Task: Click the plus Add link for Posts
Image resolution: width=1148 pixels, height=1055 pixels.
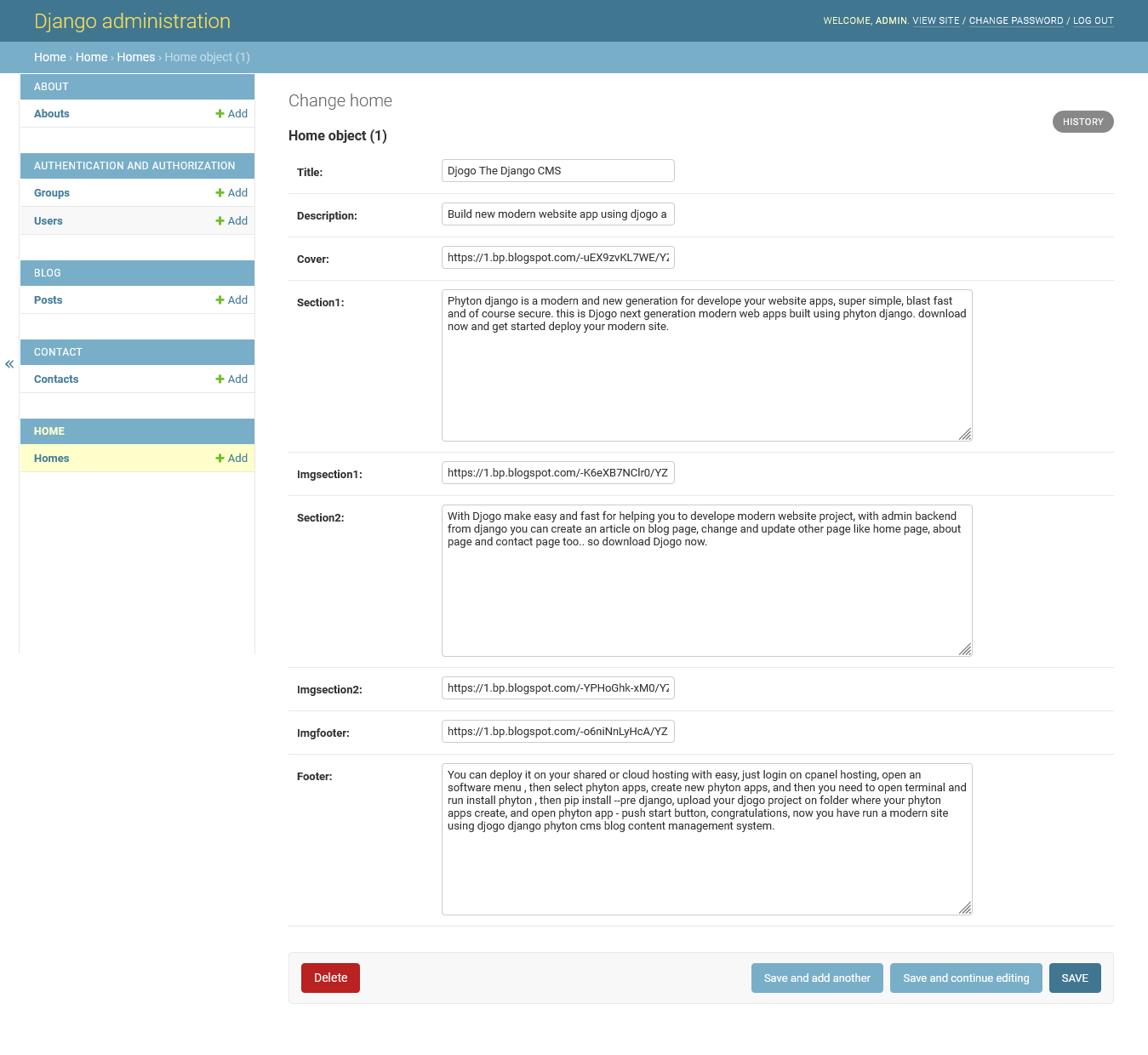Action: tap(231, 299)
